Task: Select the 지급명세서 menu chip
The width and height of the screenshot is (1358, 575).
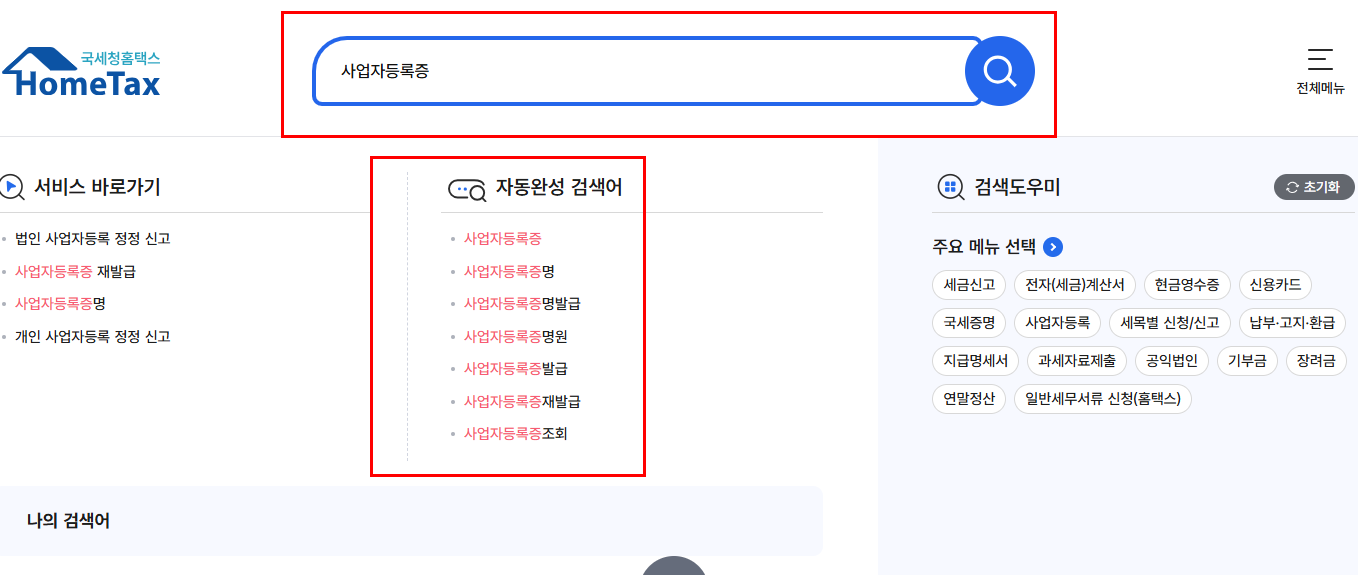Action: (x=975, y=361)
